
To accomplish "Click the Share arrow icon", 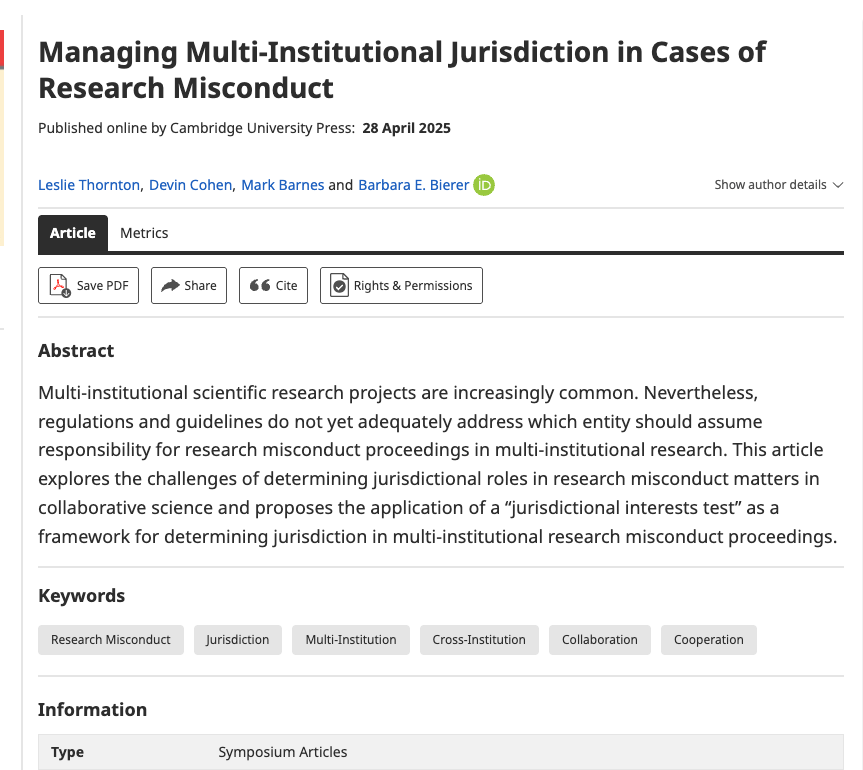I will coord(171,286).
